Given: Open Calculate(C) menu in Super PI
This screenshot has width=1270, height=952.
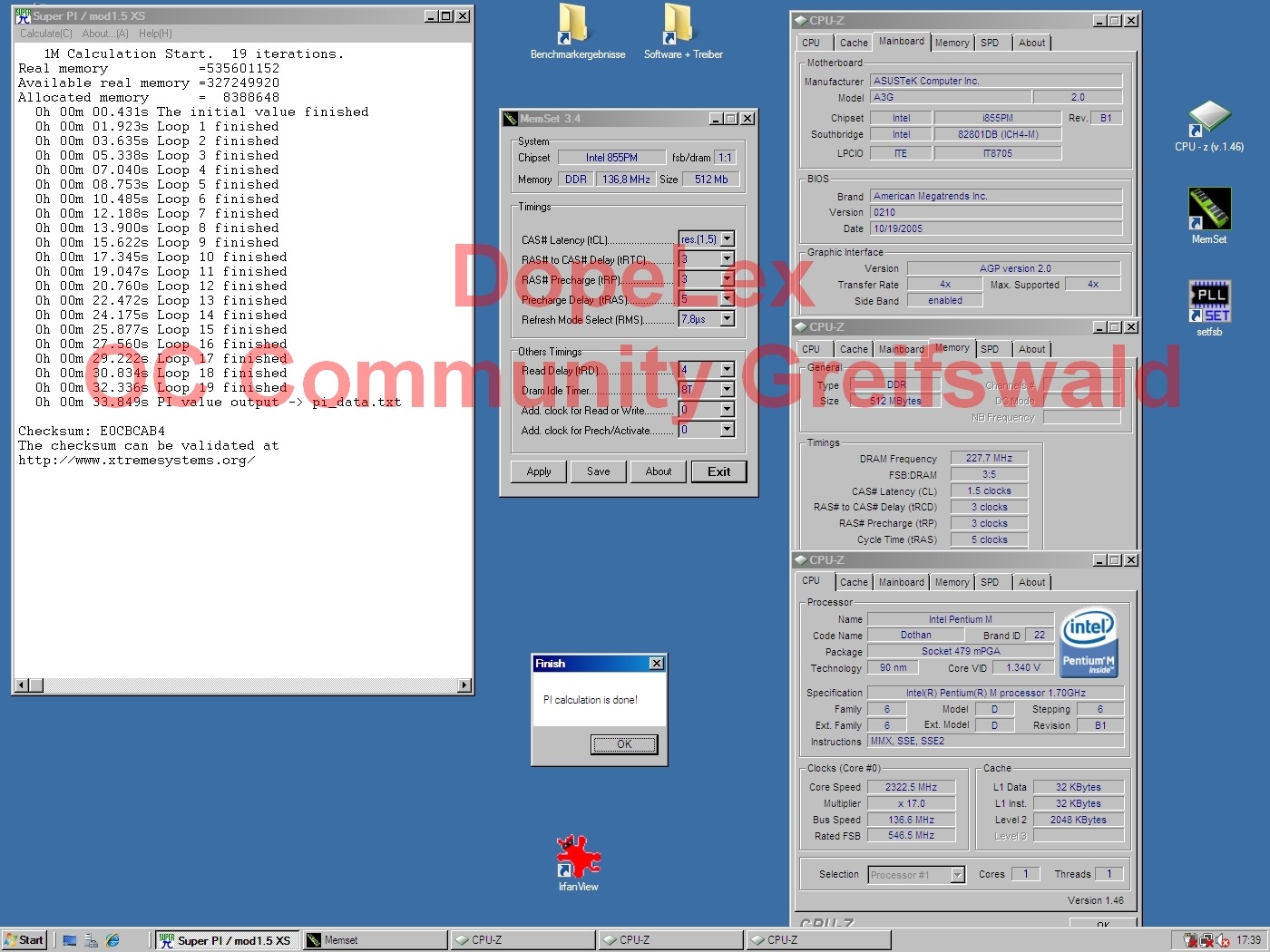Looking at the screenshot, I should point(46,34).
